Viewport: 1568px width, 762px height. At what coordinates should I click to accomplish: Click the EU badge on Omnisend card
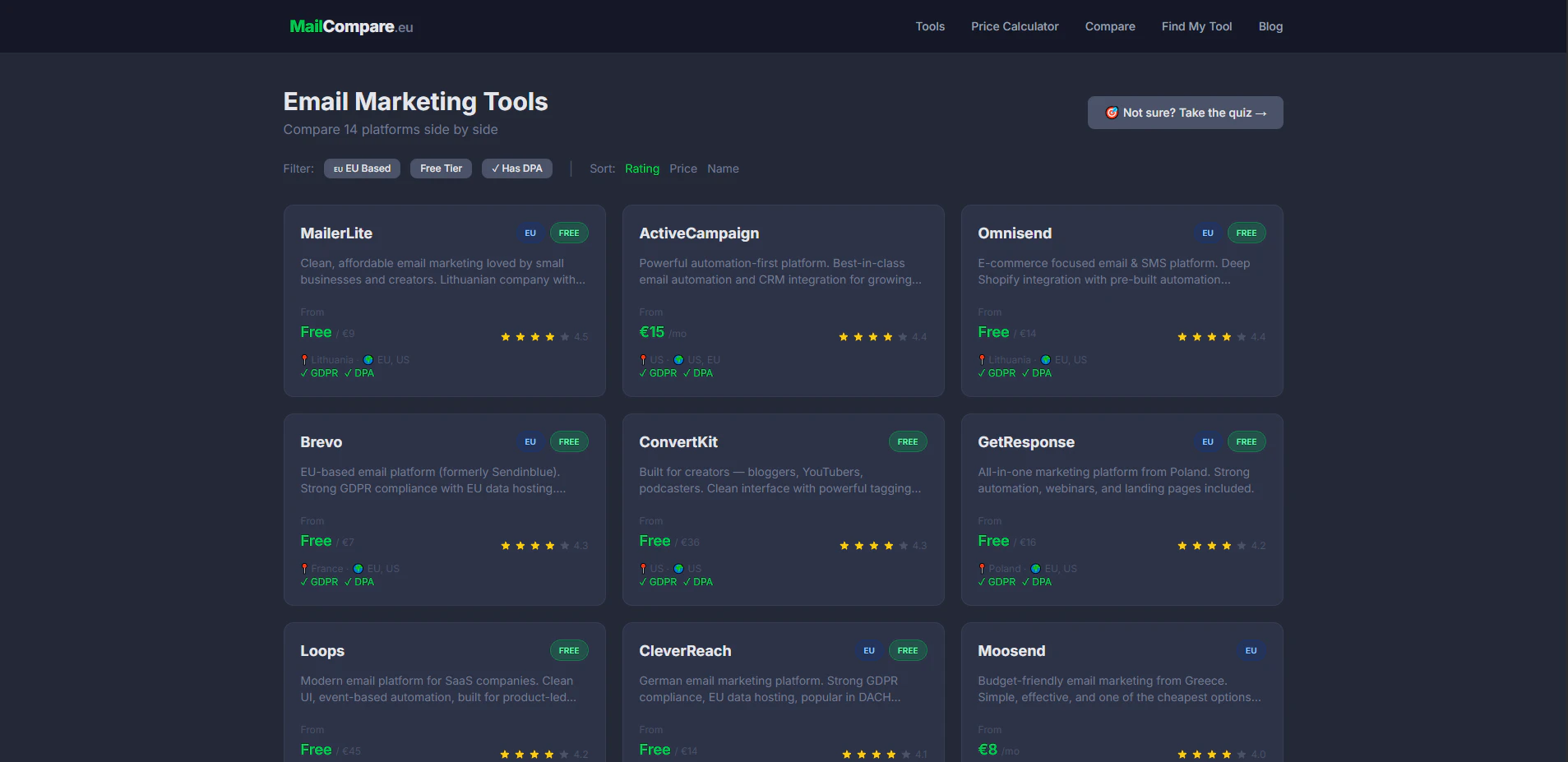tap(1208, 233)
